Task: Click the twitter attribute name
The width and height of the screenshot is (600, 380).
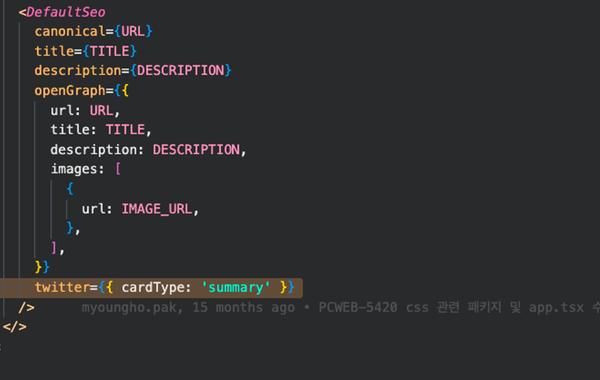Action: click(x=62, y=287)
